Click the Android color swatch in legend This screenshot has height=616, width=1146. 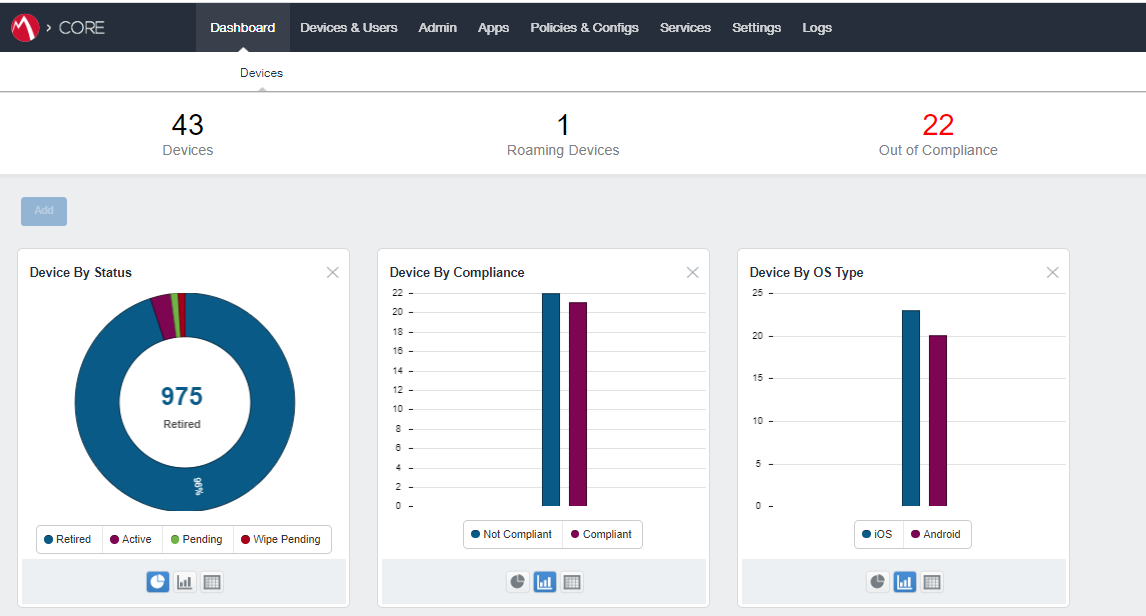[x=913, y=534]
